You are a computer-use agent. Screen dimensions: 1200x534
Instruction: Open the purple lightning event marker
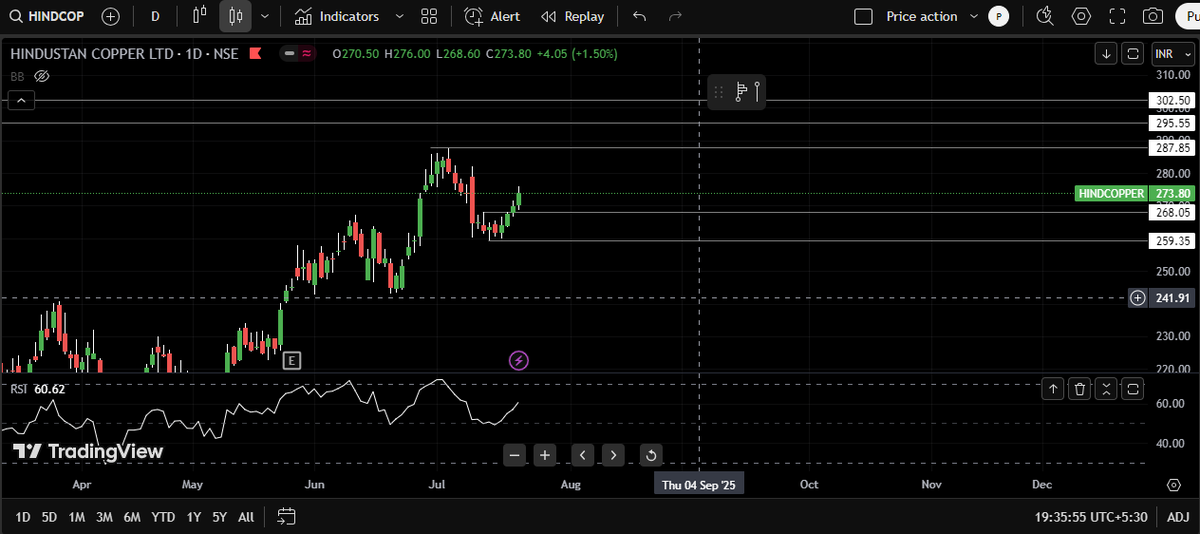pos(518,360)
